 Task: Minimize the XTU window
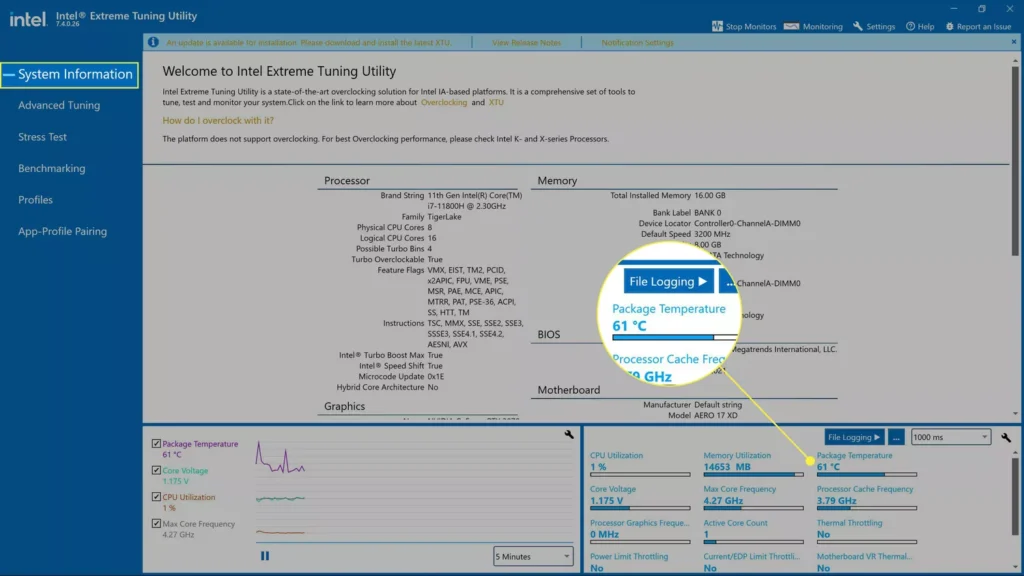[x=953, y=8]
